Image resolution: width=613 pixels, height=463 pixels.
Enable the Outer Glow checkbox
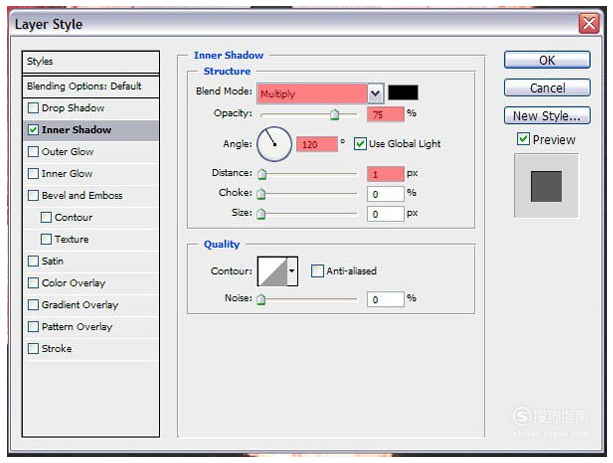(33, 151)
